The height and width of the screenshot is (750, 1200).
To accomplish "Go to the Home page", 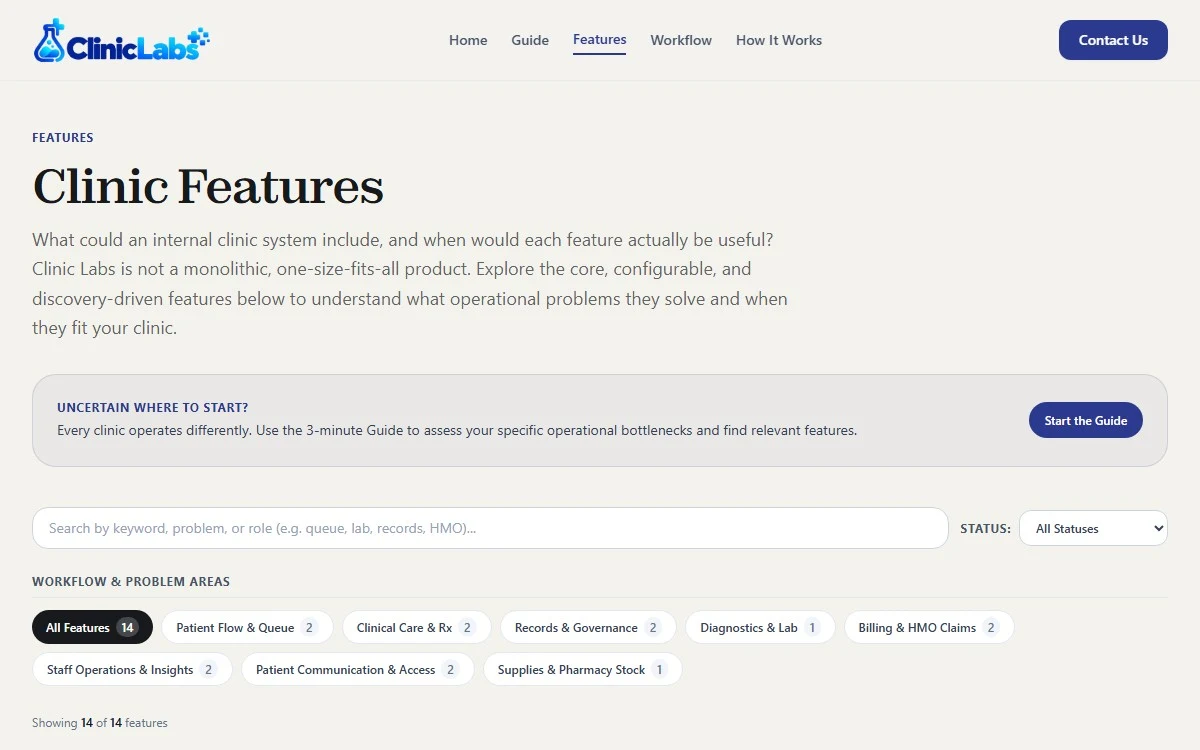I will coord(468,40).
